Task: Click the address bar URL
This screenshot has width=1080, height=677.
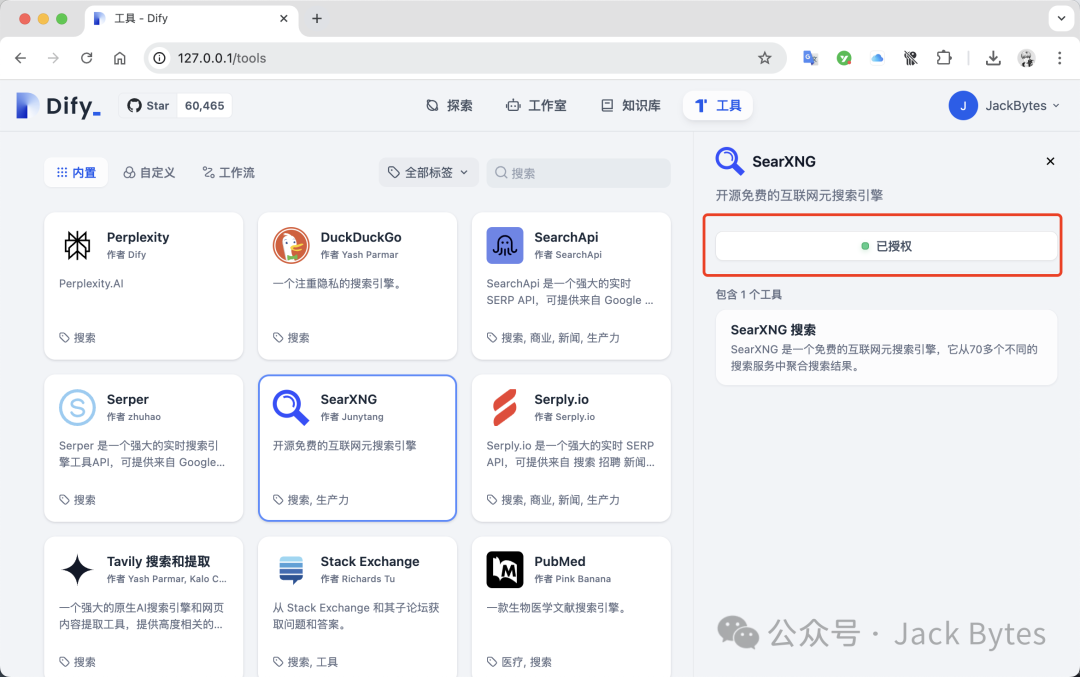Action: (x=222, y=58)
